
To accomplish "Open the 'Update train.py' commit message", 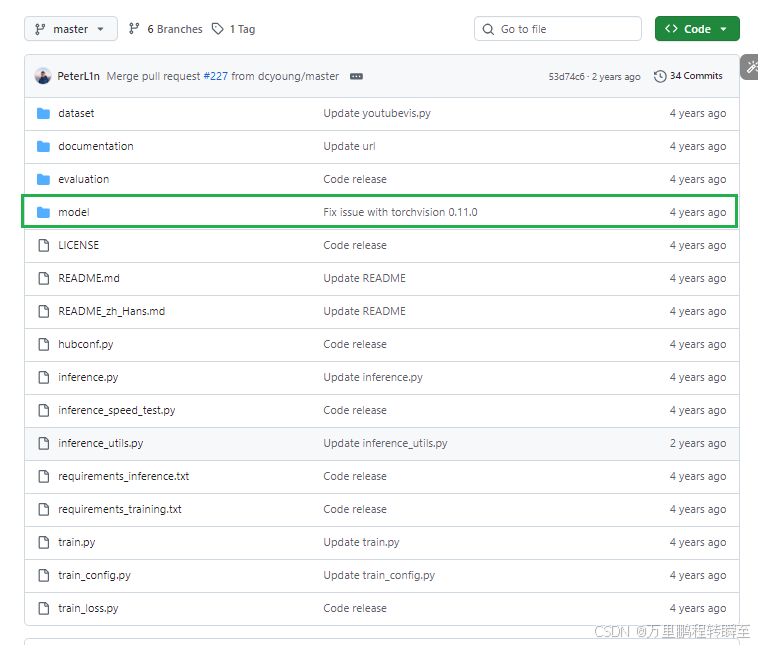I will pos(361,542).
